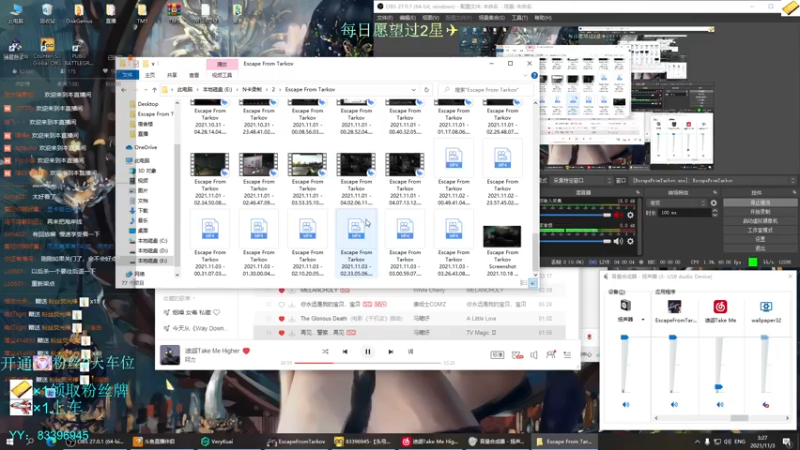Screen dimensions: 800x450
Task: Refresh the Escape From Tarkov folder
Action: 427,90
